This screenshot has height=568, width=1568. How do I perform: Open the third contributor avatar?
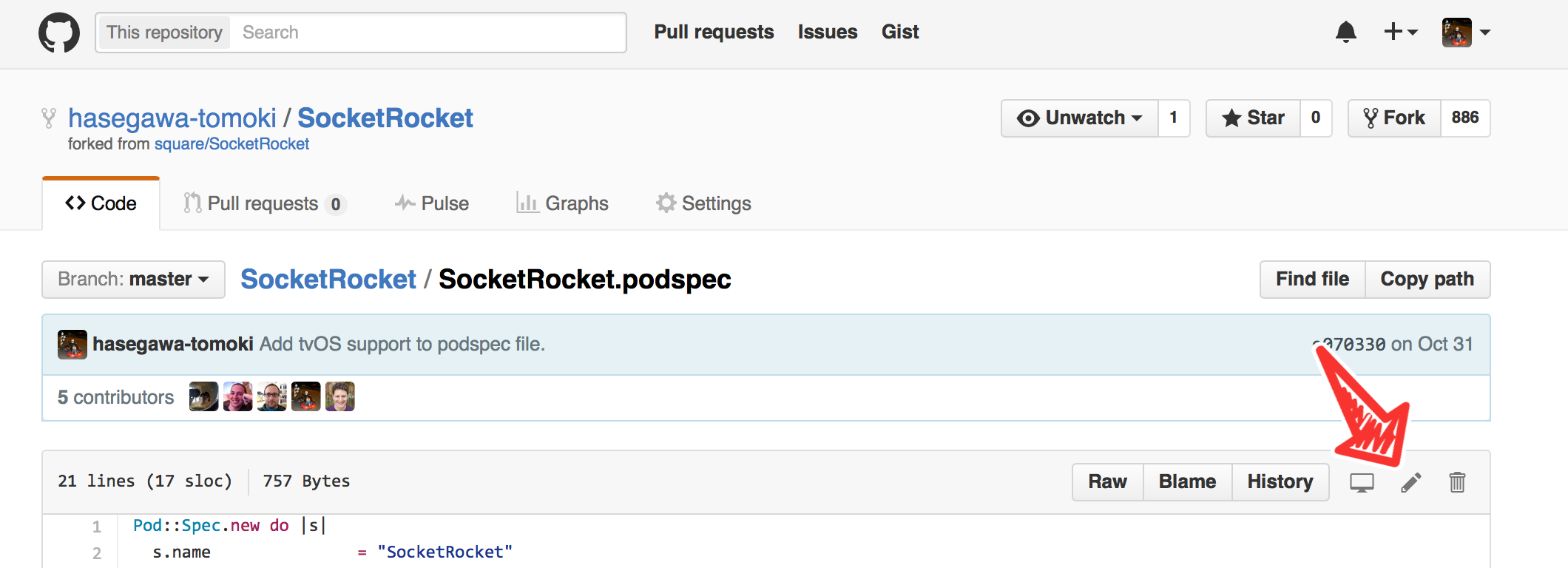coord(271,396)
